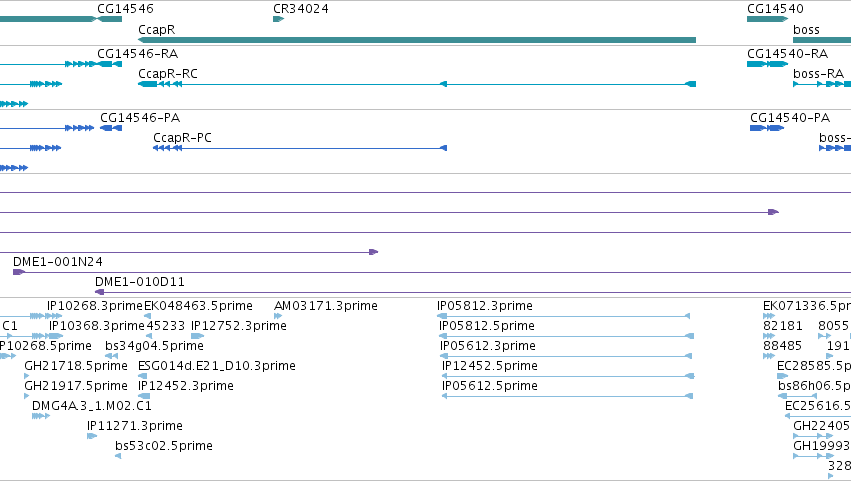Click the DME1-010D11 clone label
The image size is (851, 481).
pos(139,282)
